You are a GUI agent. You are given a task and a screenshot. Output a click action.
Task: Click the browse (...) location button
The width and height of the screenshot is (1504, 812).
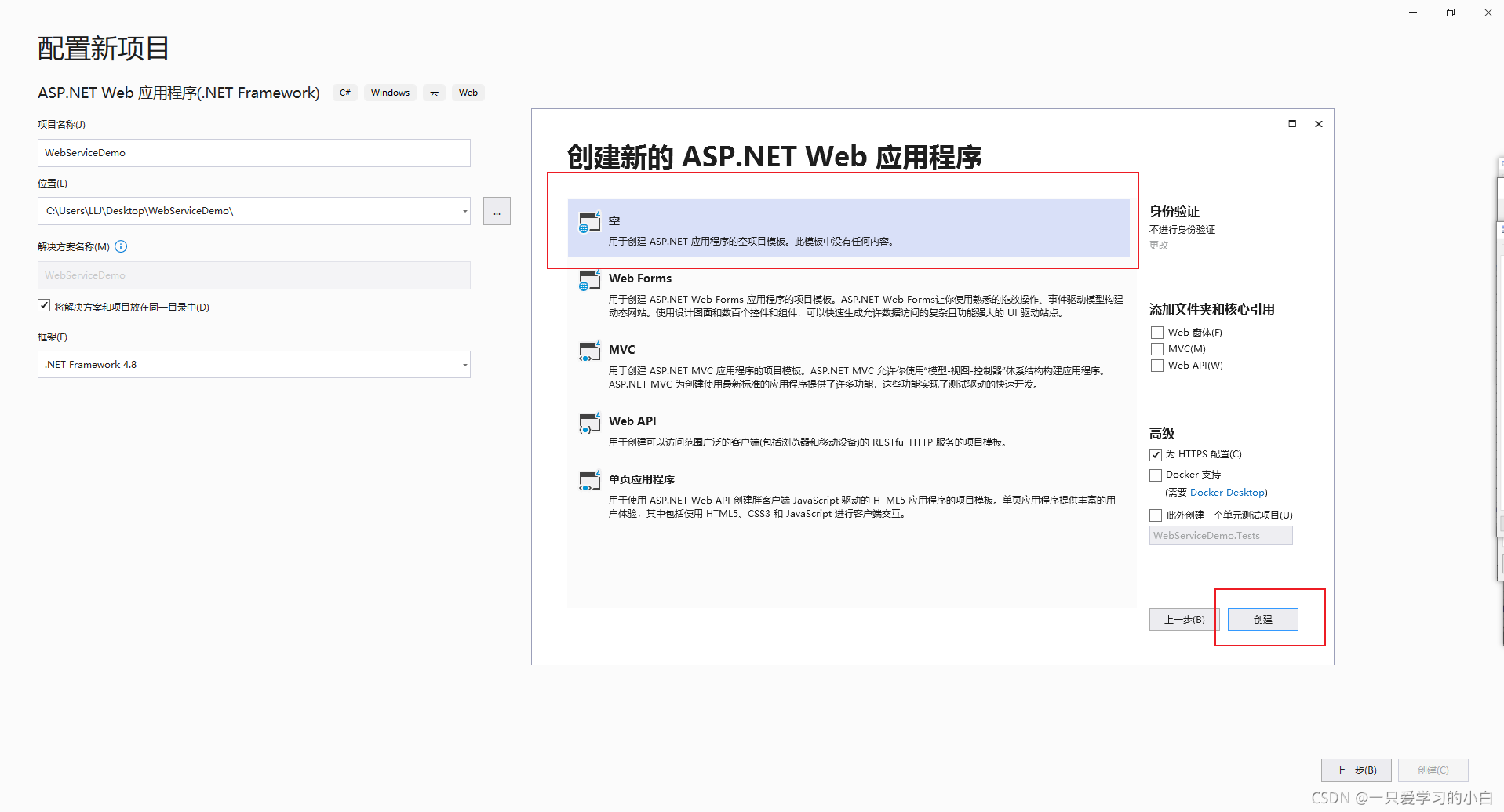[x=497, y=211]
